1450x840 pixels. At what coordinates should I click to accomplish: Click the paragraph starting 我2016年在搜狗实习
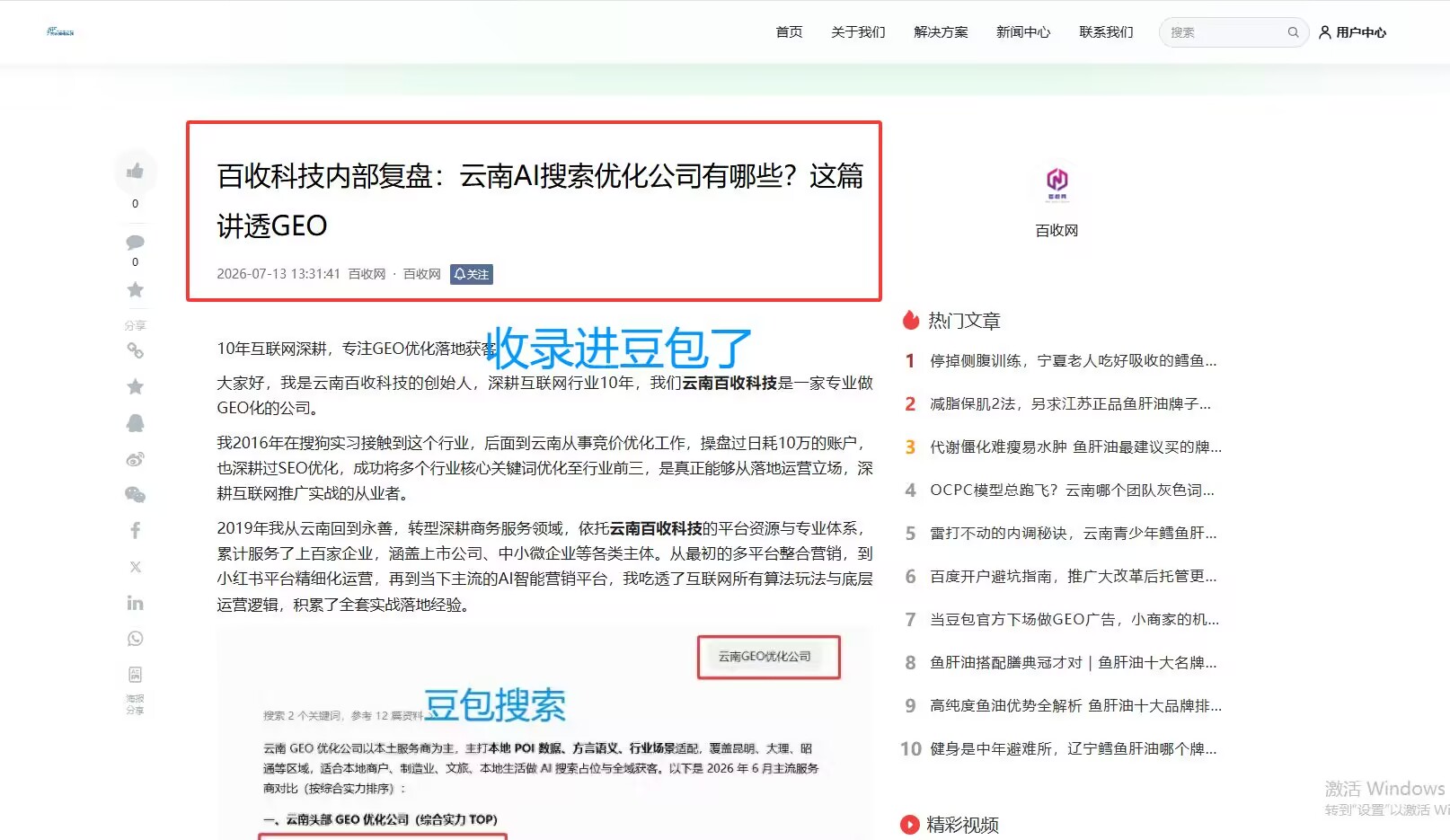pos(544,468)
